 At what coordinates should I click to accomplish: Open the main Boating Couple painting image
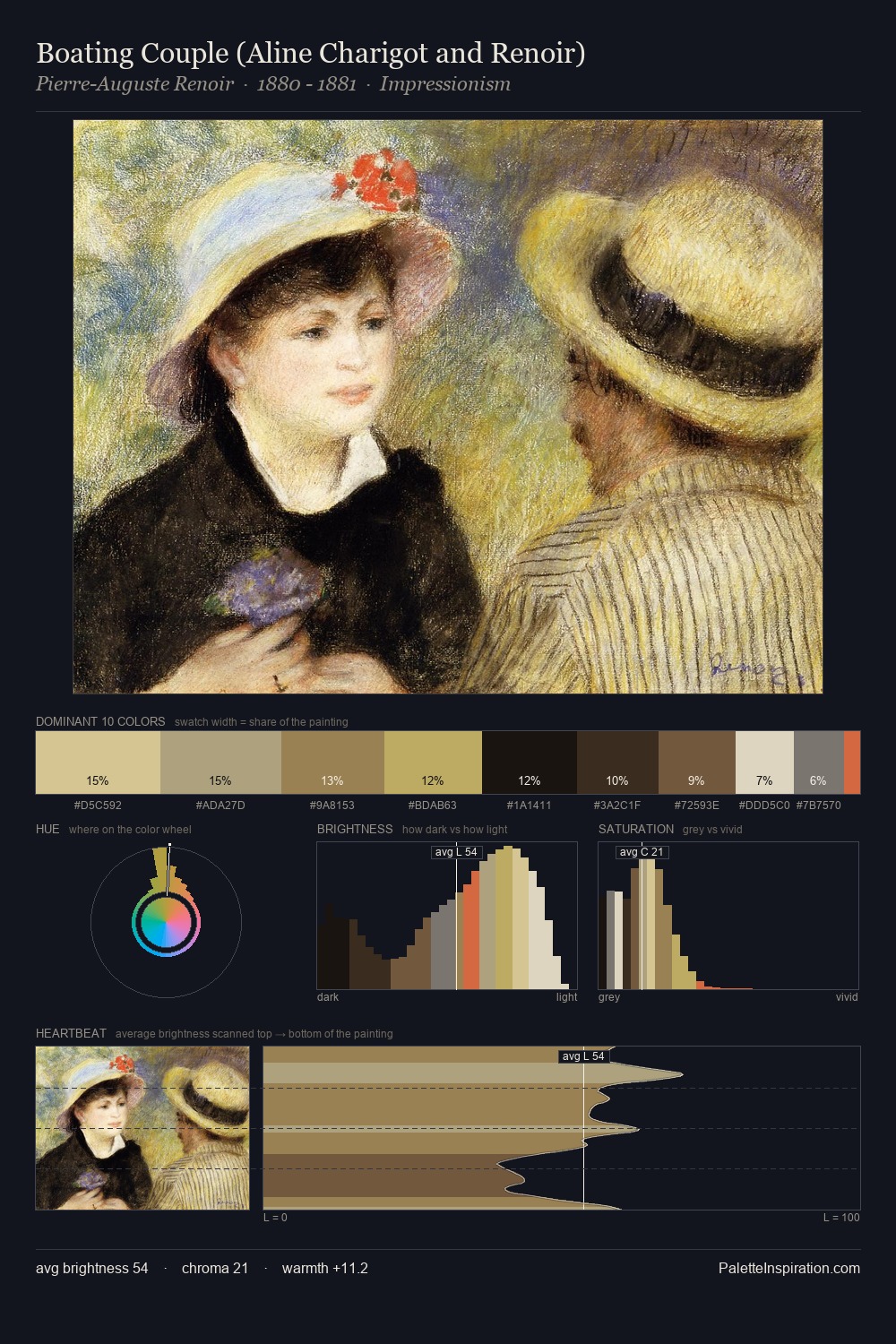[x=448, y=407]
